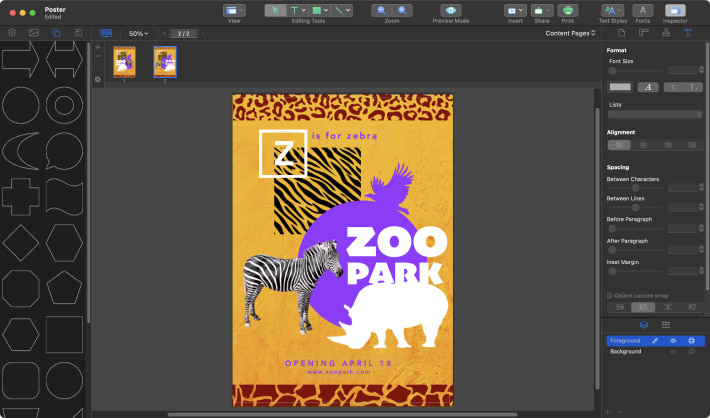This screenshot has height=418, width=710.
Task: Align text left
Action: tap(619, 145)
